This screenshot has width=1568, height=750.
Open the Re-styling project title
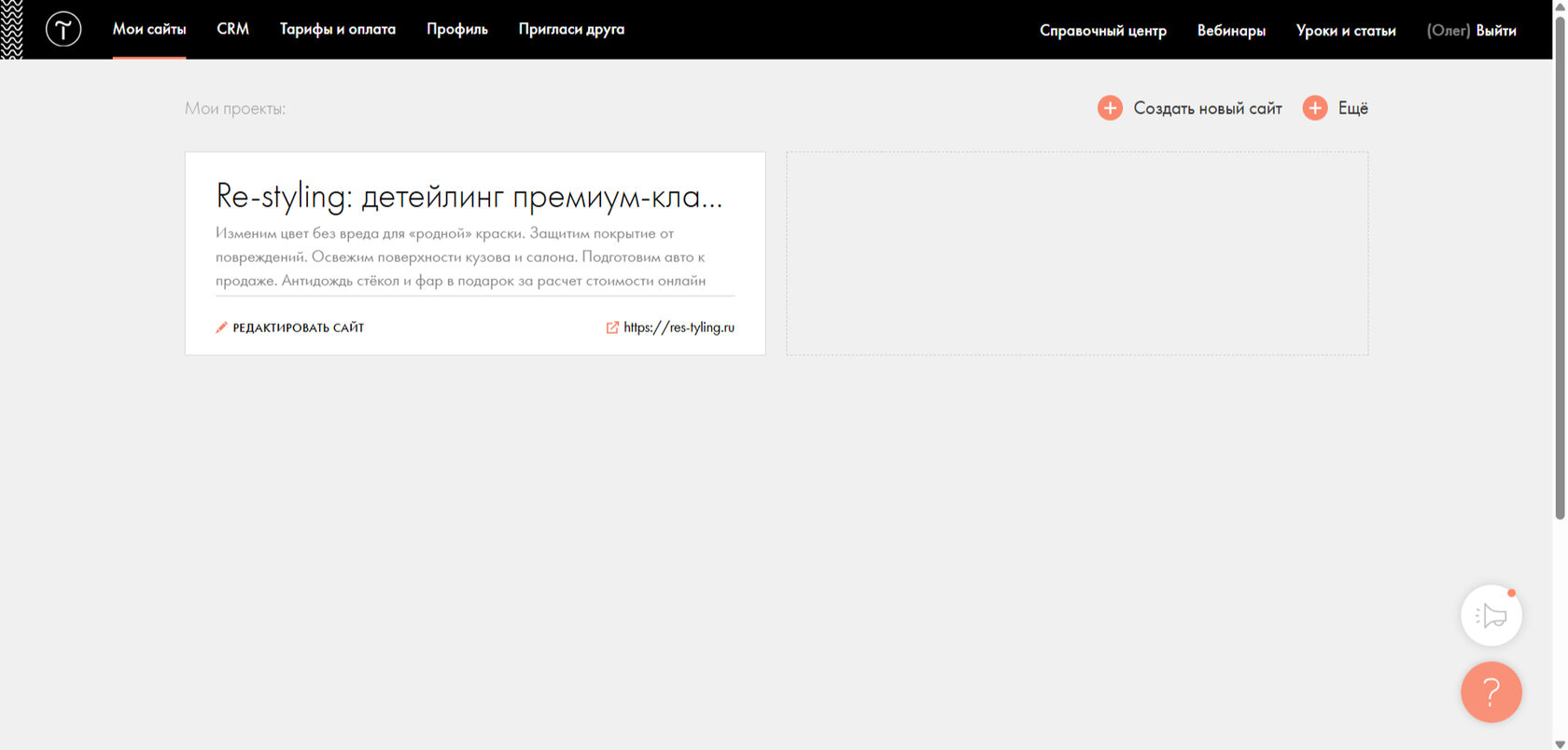point(469,196)
